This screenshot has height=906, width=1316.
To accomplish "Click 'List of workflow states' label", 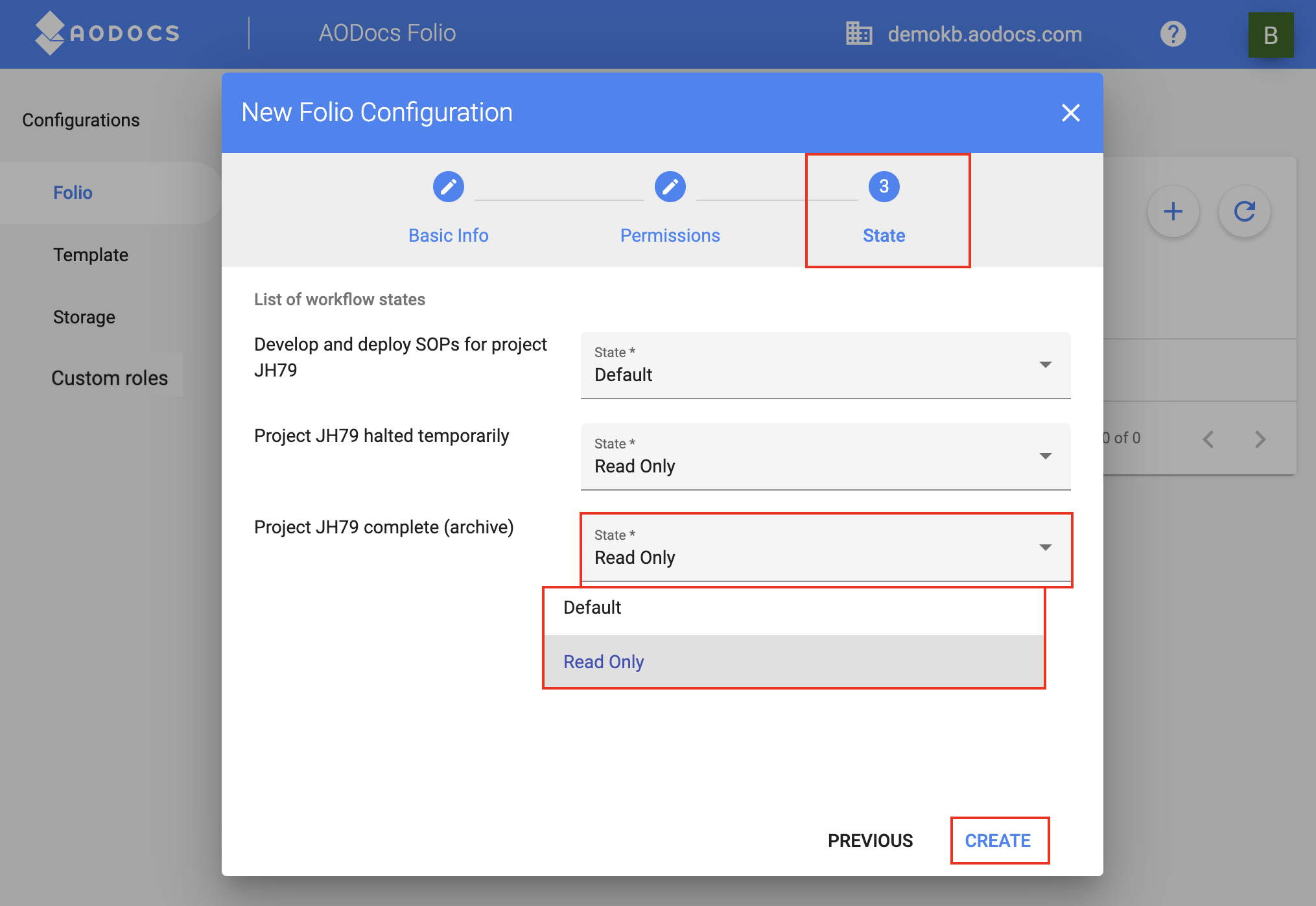I will 340,299.
